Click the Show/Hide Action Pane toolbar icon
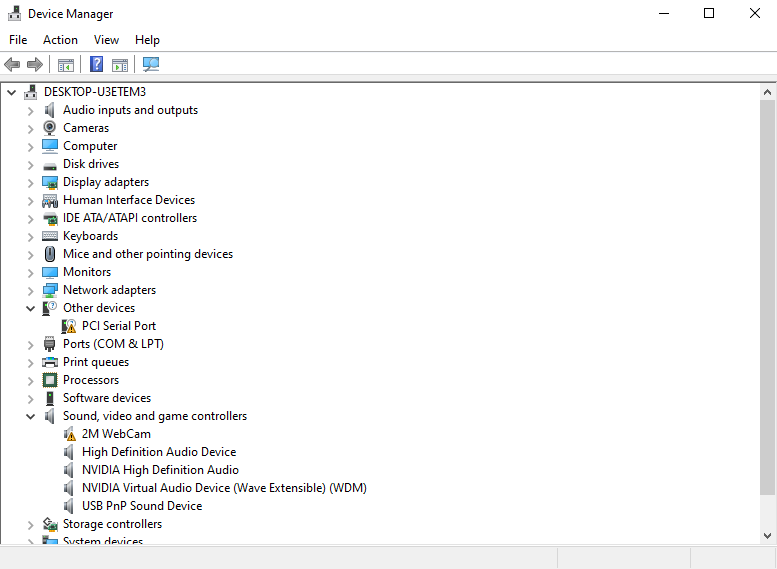The height and width of the screenshot is (569, 777). 120,64
